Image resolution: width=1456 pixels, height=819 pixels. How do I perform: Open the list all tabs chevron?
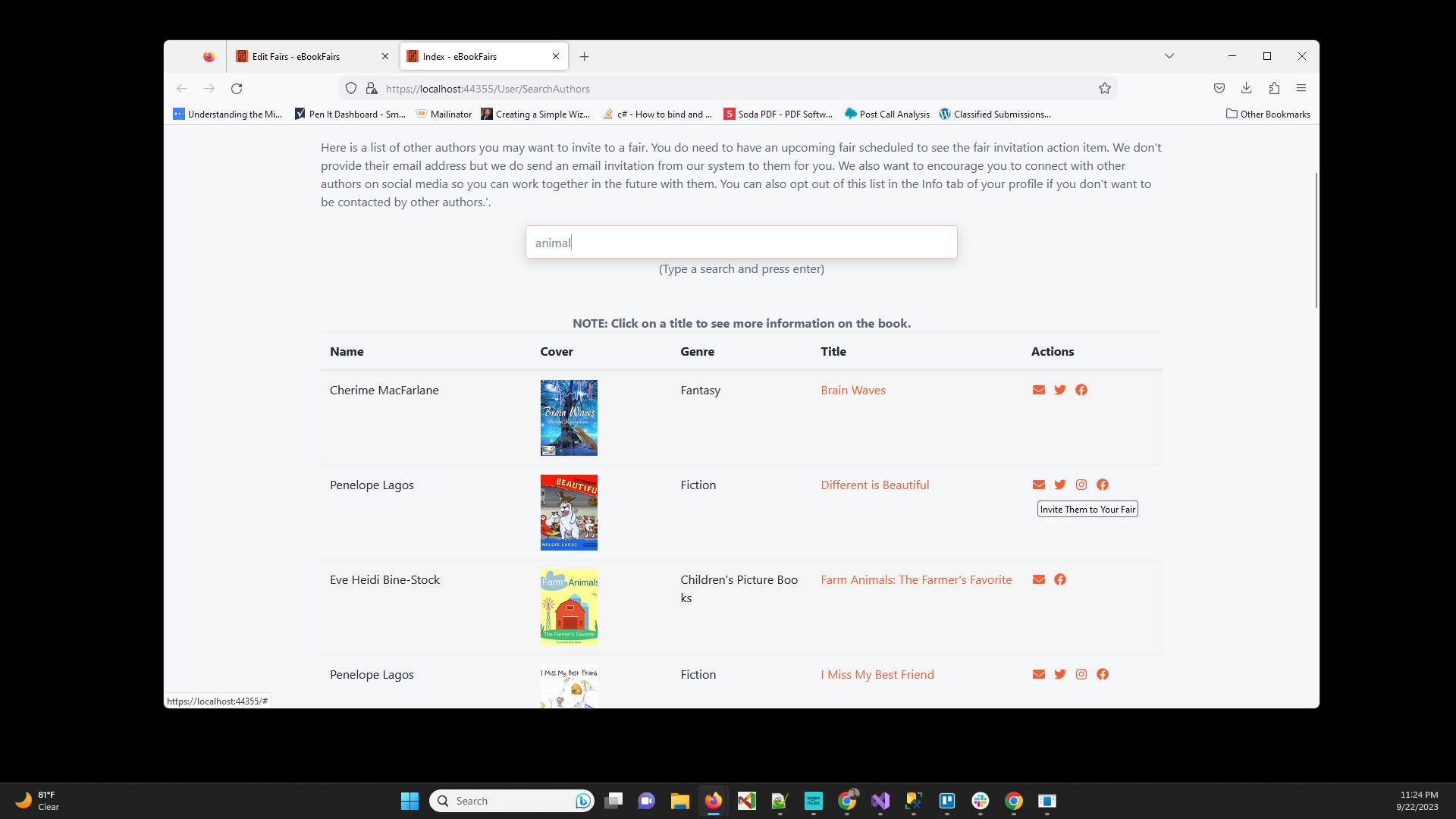pyautogui.click(x=1169, y=55)
